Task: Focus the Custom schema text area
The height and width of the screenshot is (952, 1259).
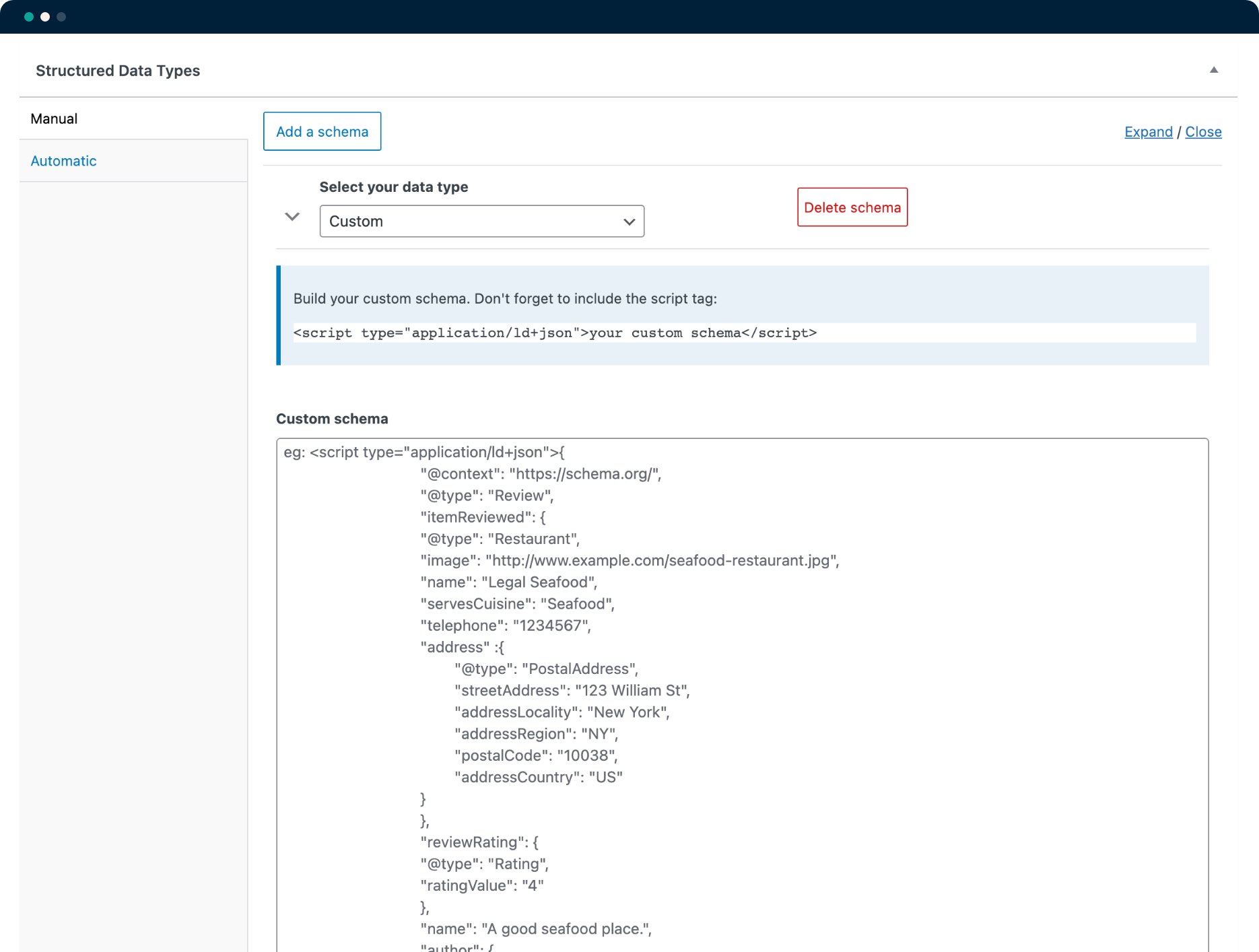Action: click(743, 695)
